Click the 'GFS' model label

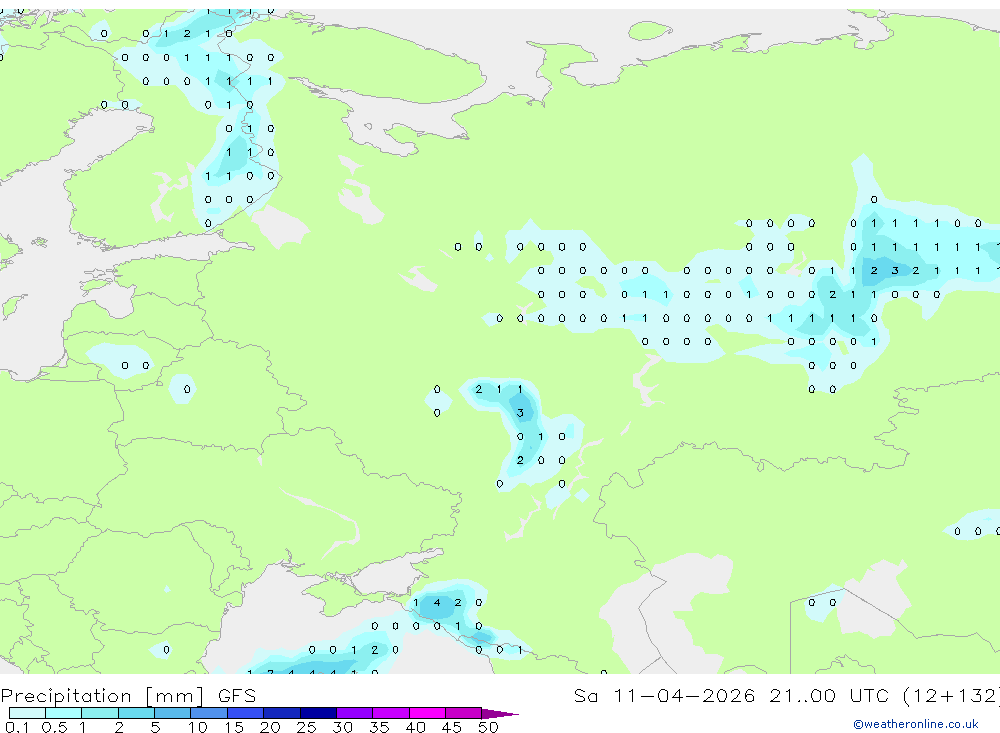click(237, 695)
